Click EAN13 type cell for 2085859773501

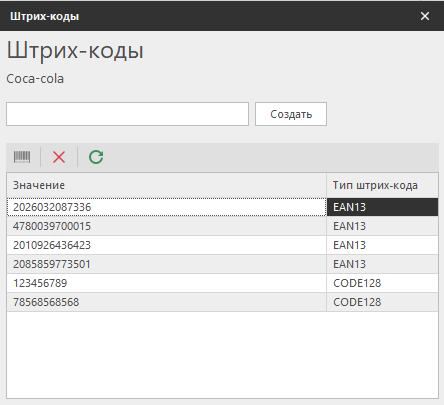pyautogui.click(x=382, y=264)
